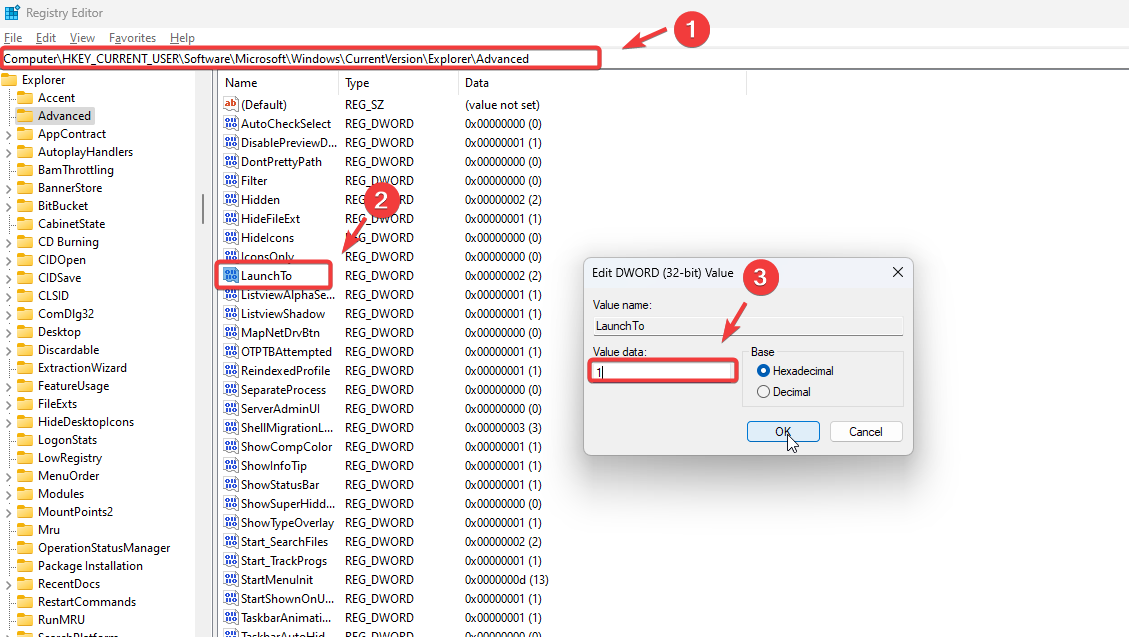Click the MapNetDrvBtn value icon
The image size is (1129, 637).
pyautogui.click(x=230, y=333)
